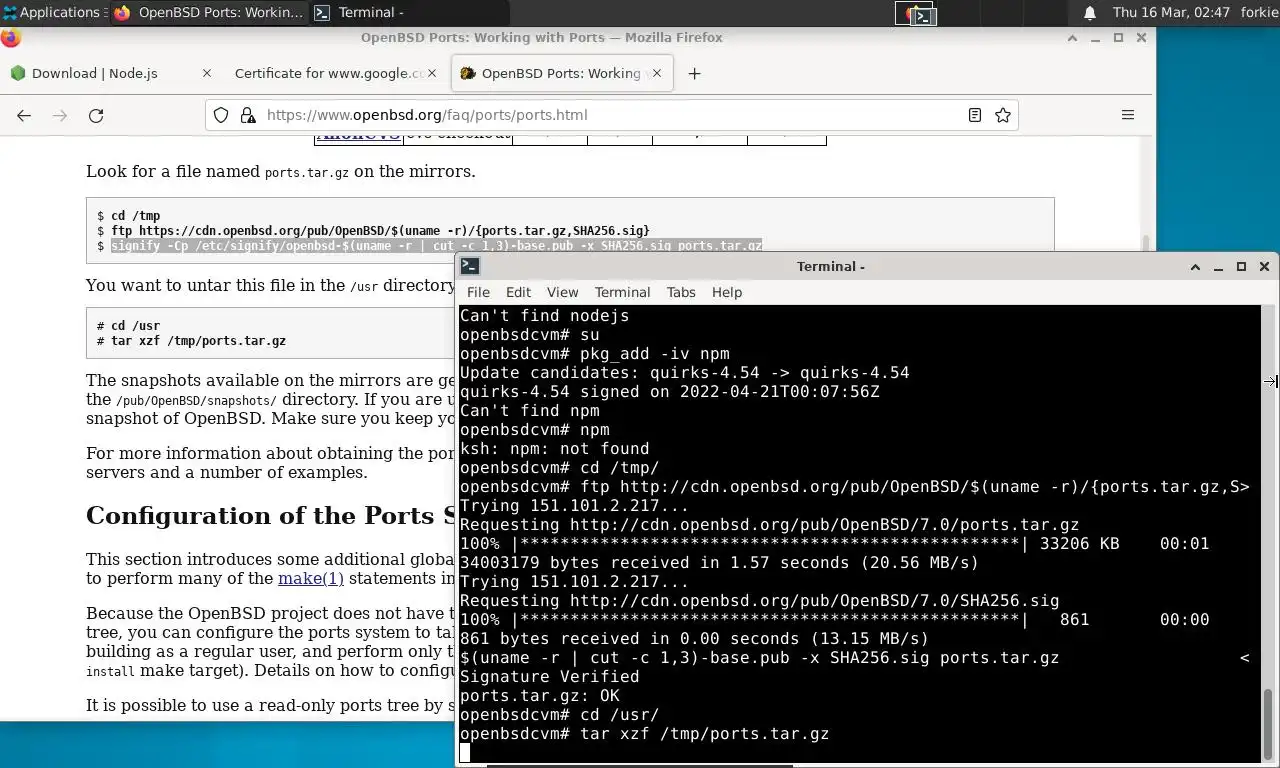The image size is (1280, 768).
Task: Click the Firefox forward arrow
Action: pyautogui.click(x=60, y=115)
